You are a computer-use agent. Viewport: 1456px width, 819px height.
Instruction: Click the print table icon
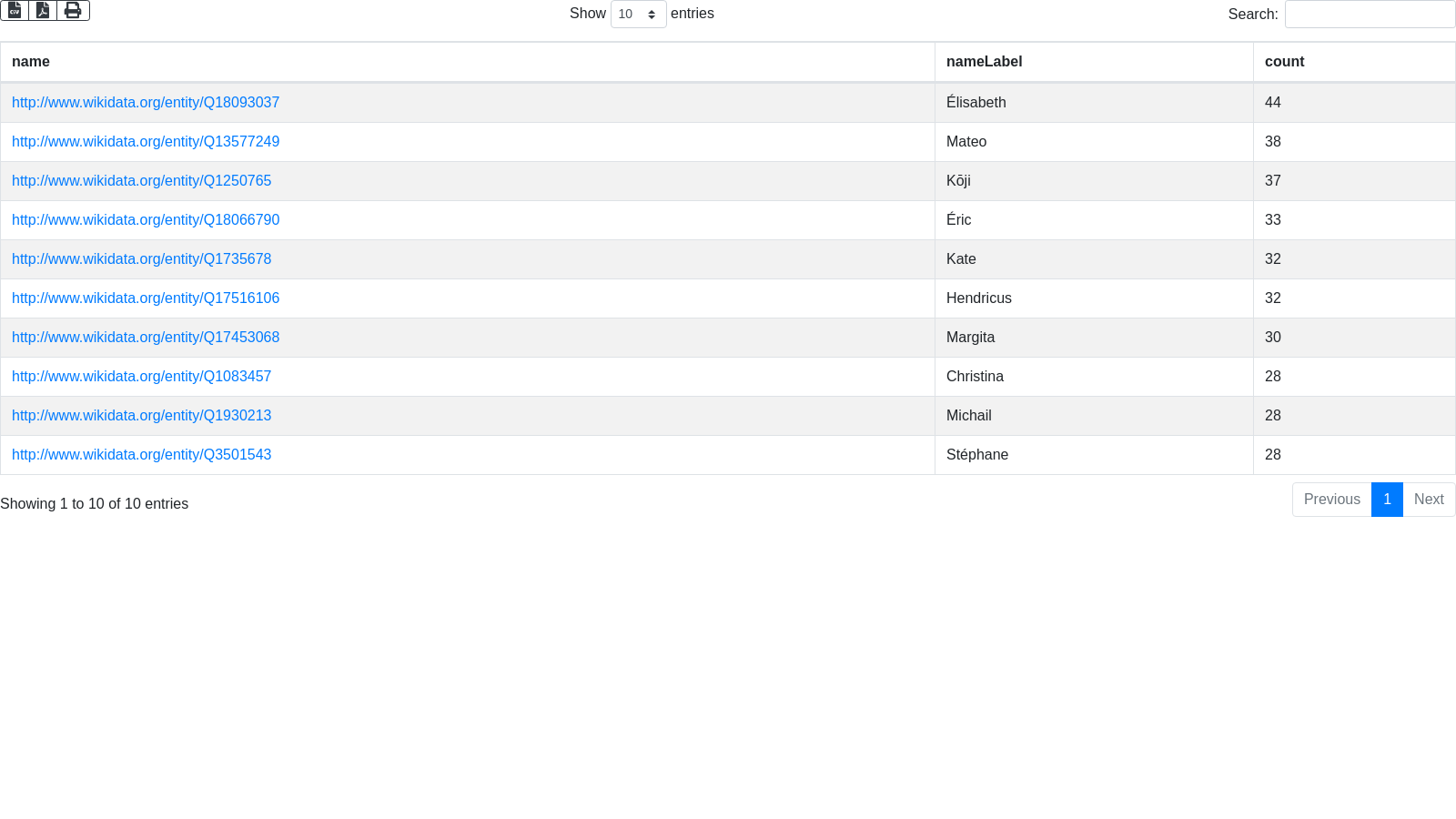[73, 10]
